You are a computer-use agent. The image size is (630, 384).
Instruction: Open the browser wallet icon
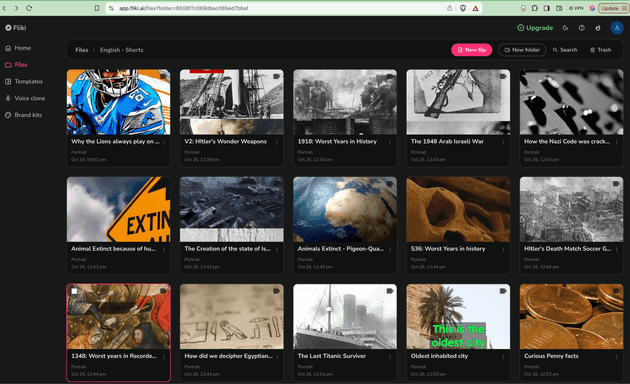(x=559, y=8)
